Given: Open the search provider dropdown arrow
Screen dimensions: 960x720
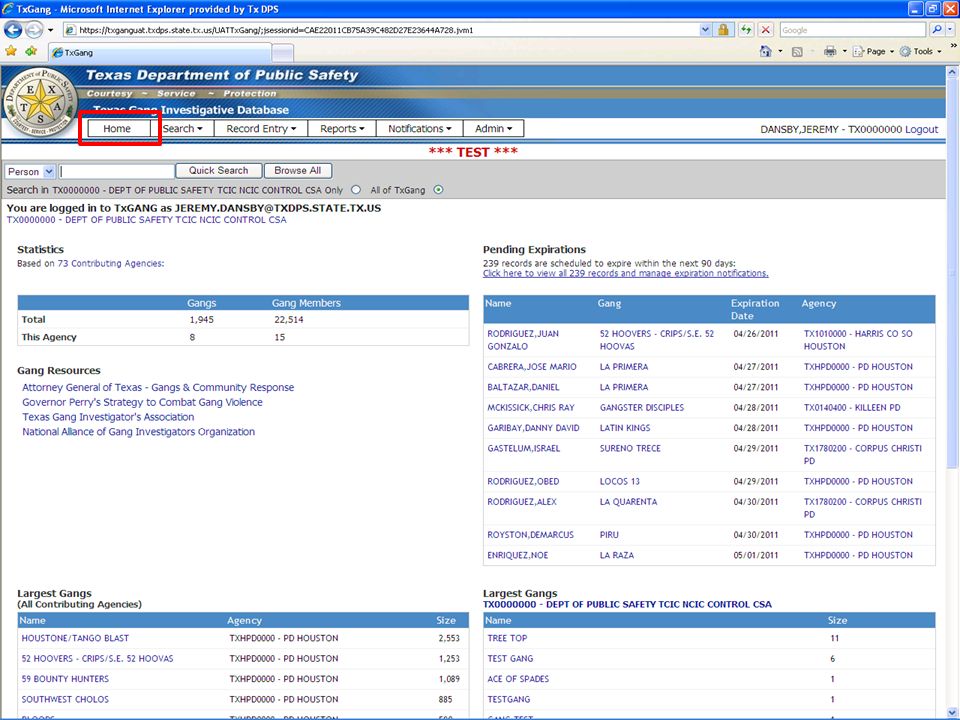Looking at the screenshot, I should [x=950, y=29].
